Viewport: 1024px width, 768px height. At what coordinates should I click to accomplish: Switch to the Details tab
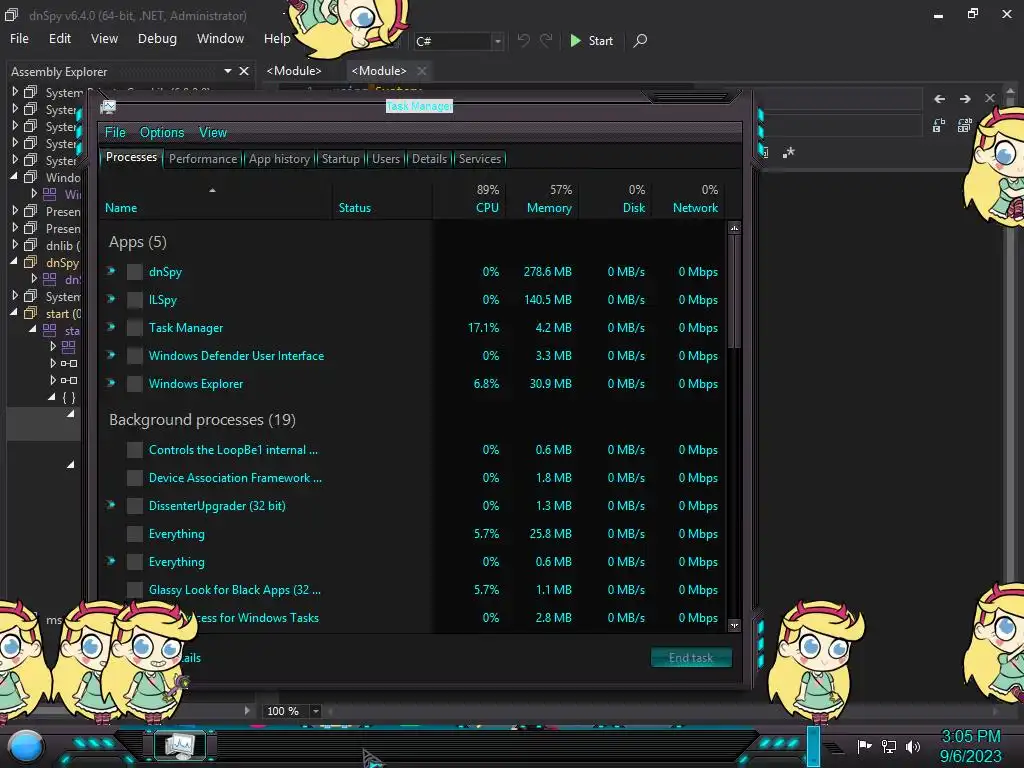(429, 159)
